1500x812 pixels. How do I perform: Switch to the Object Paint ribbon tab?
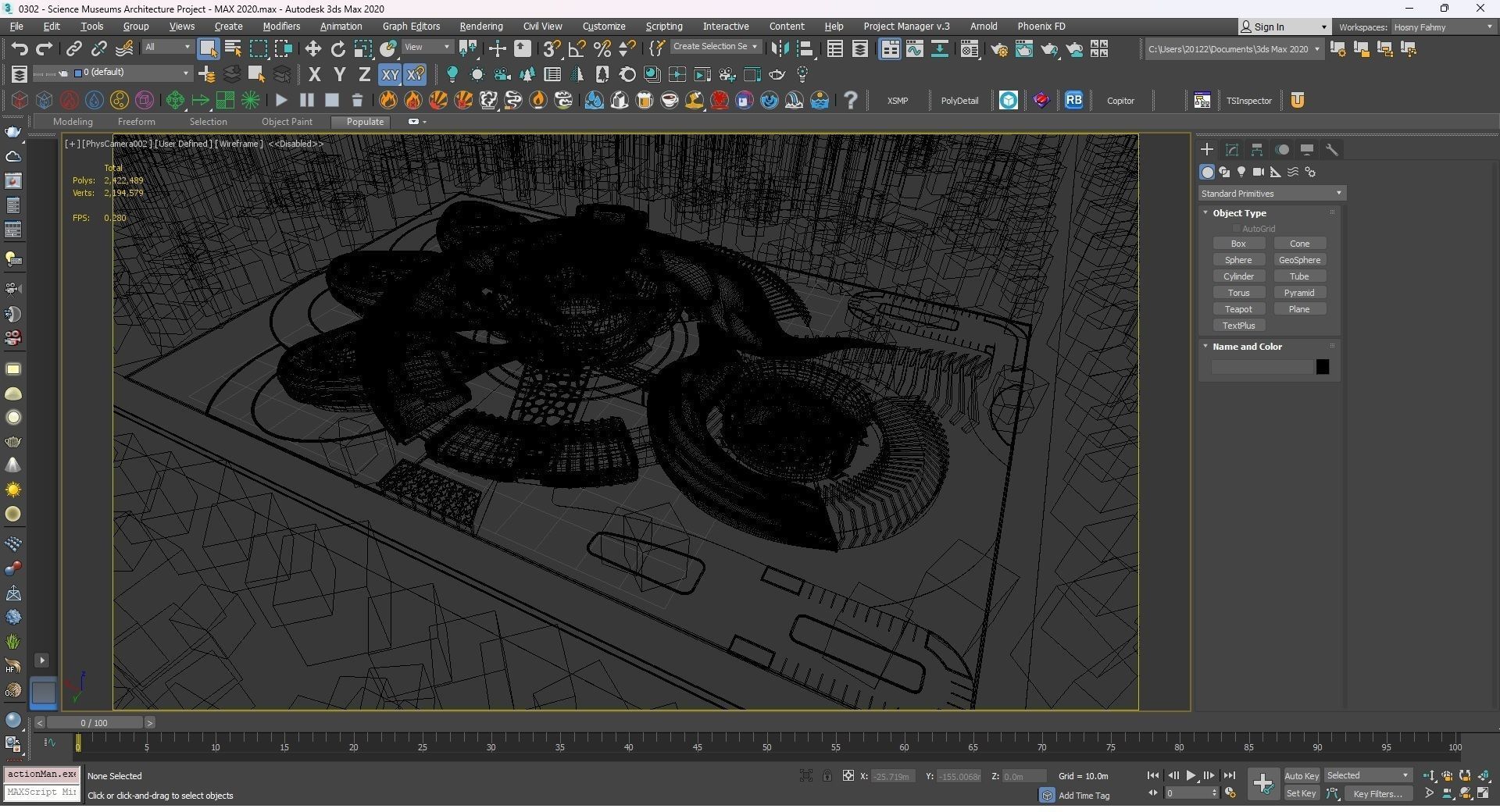coord(287,122)
